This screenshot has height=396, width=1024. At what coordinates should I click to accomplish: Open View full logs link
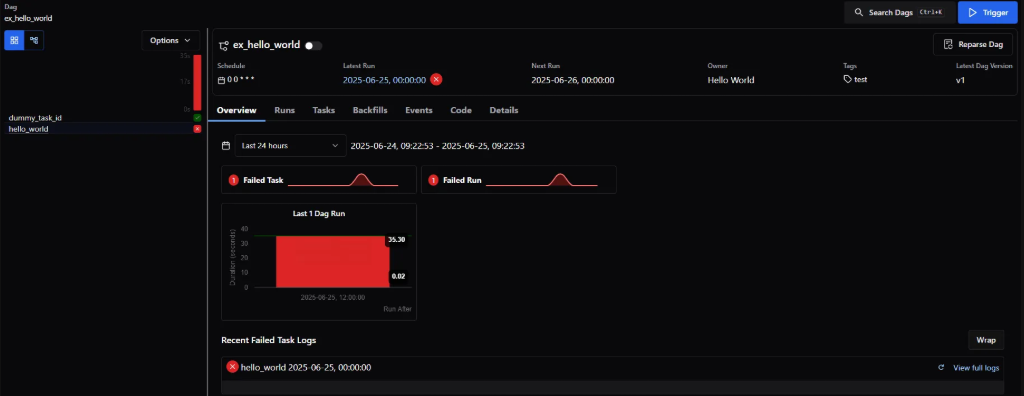click(x=976, y=368)
